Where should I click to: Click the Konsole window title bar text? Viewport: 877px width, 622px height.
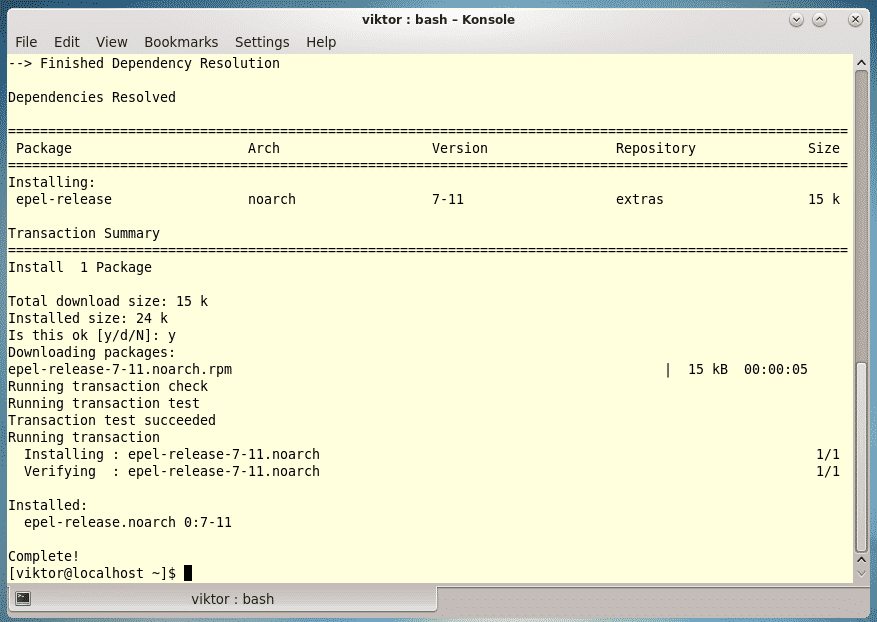438,19
